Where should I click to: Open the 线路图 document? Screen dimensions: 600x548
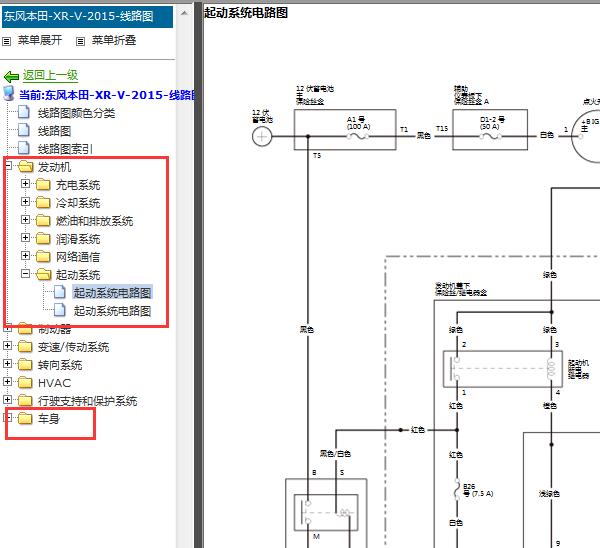[54, 131]
